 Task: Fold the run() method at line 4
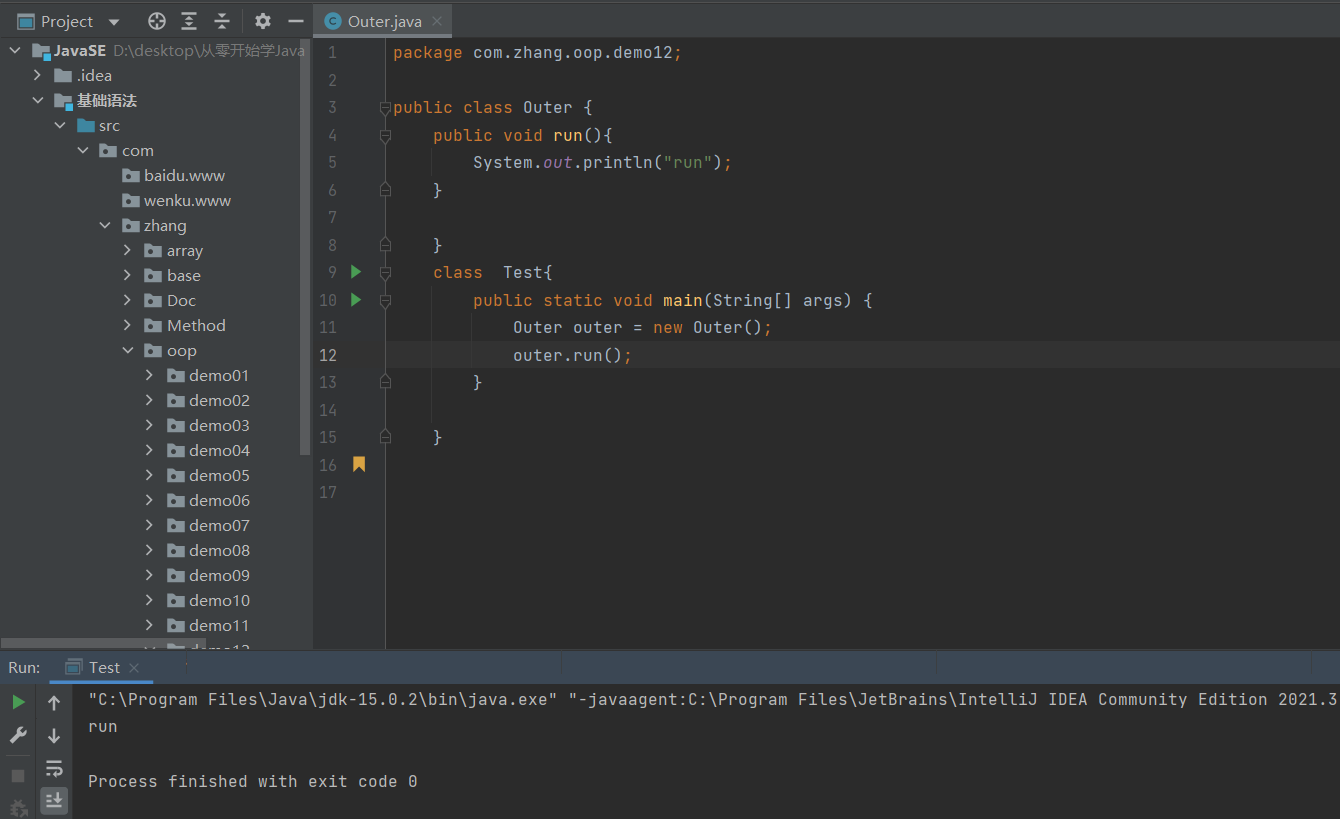coord(385,135)
